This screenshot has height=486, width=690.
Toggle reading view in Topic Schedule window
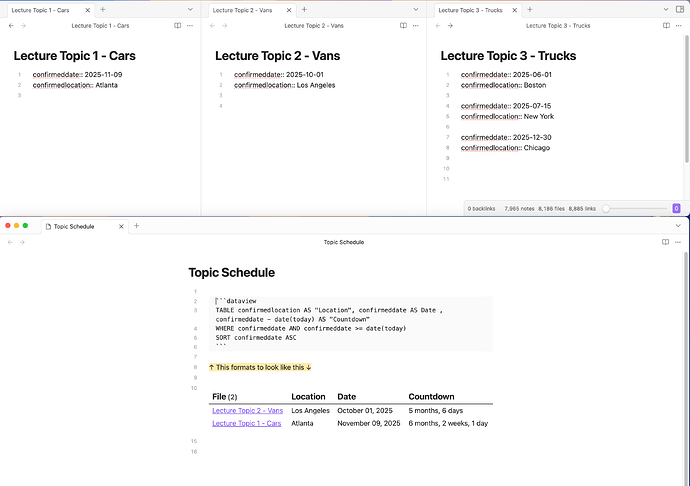665,242
